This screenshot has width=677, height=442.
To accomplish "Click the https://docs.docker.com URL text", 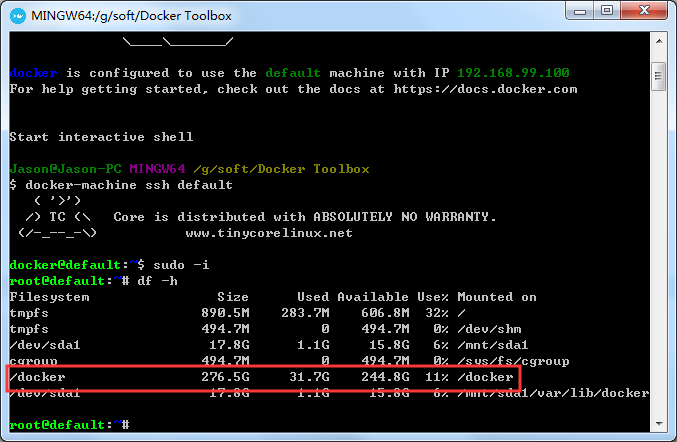I will coord(485,89).
